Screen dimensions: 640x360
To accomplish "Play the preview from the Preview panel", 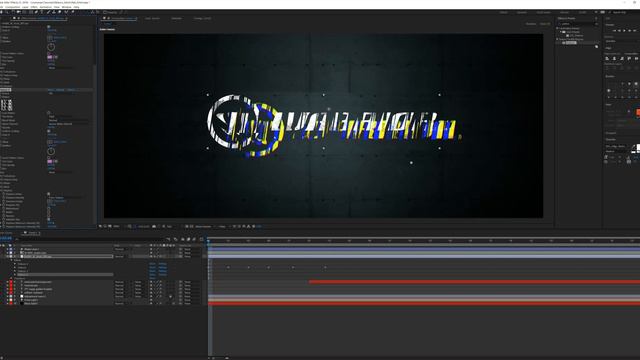I will click(x=624, y=31).
